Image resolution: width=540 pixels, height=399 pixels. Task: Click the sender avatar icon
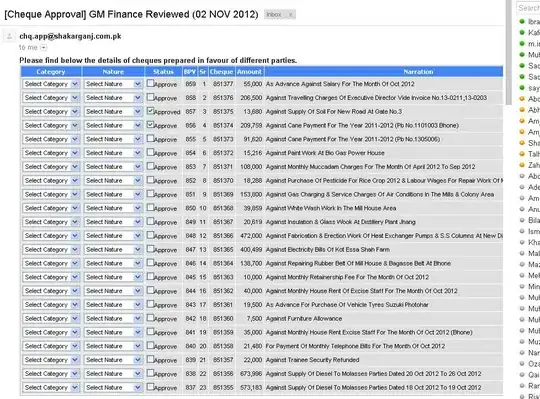9,36
